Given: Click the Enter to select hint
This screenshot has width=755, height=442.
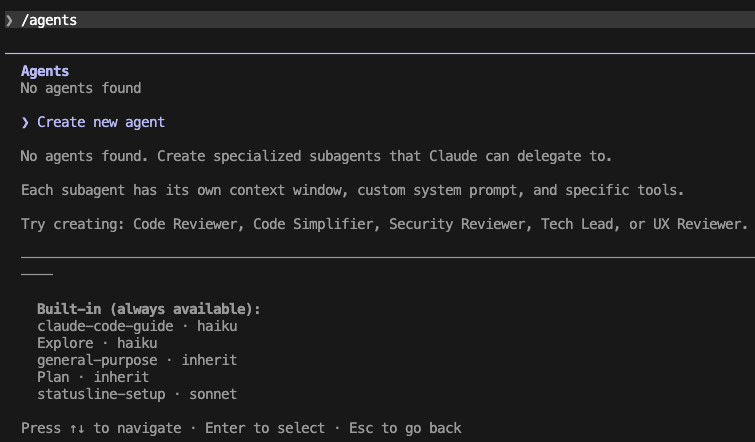Looking at the screenshot, I should pyautogui.click(x=265, y=428).
